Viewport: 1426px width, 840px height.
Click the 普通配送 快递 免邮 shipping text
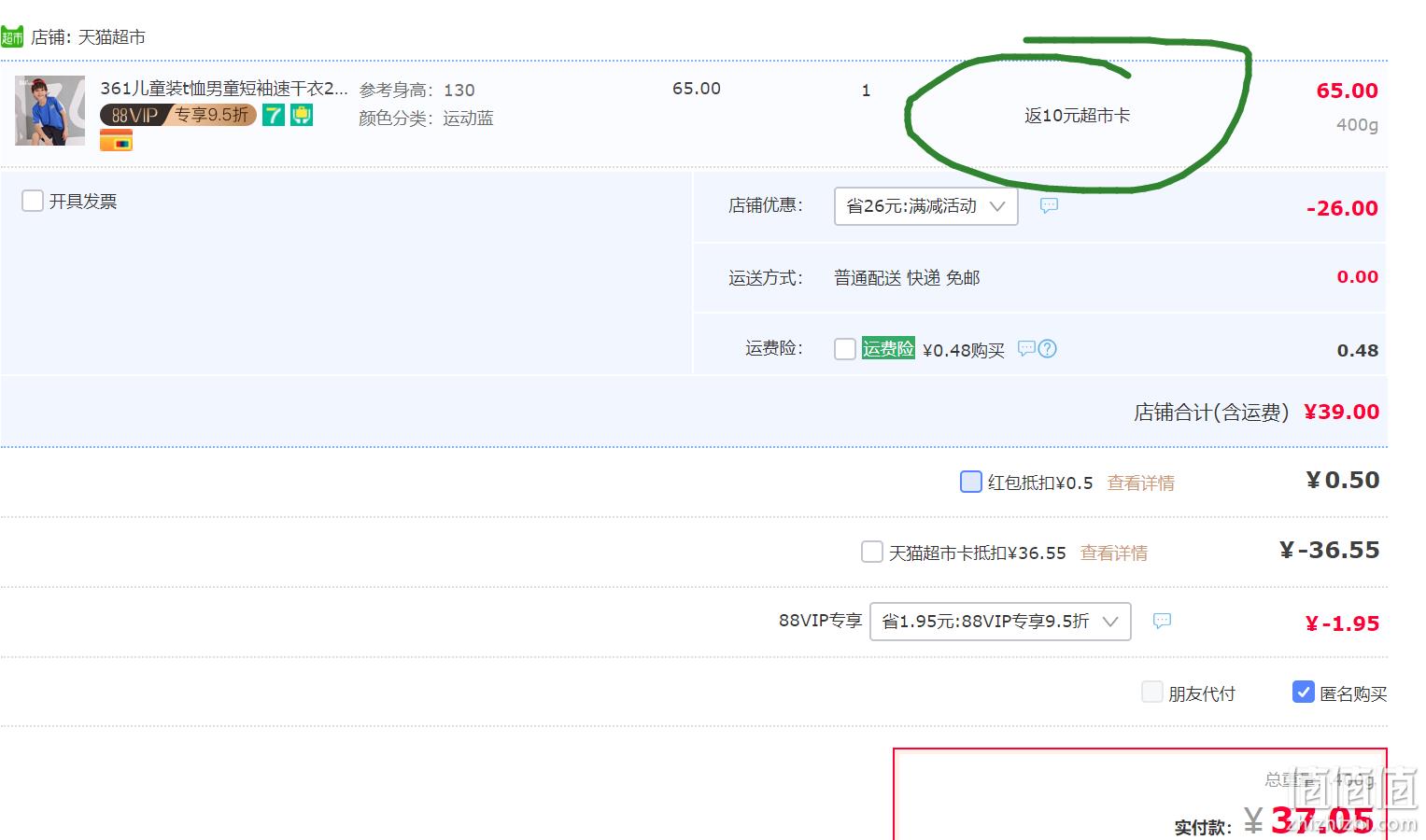click(907, 277)
